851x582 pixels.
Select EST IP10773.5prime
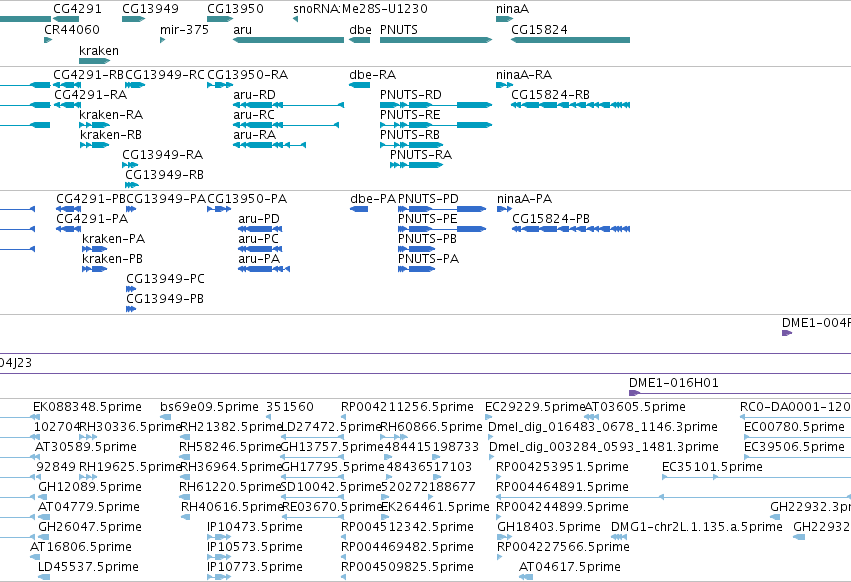pyautogui.click(x=219, y=577)
